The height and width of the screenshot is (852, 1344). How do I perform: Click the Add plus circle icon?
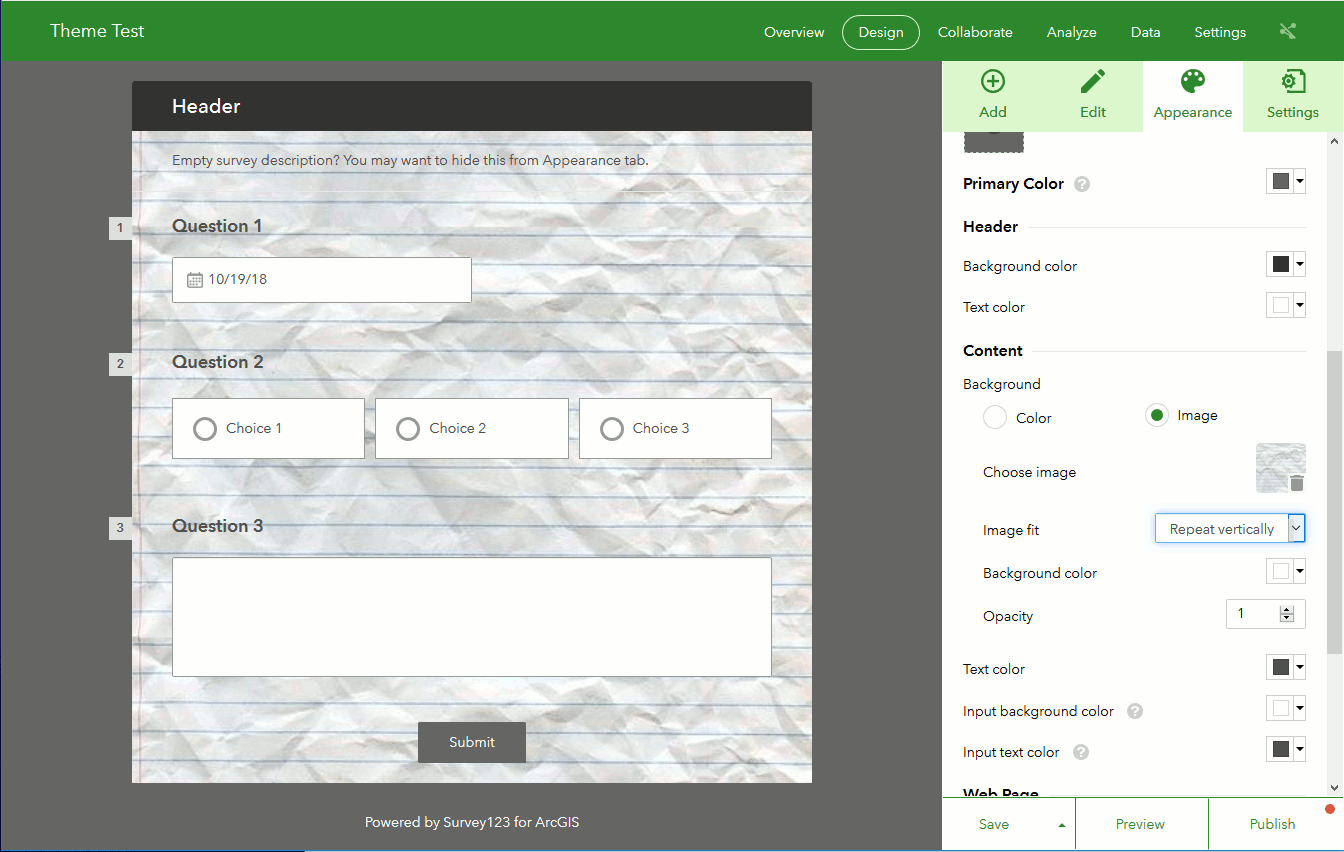992,82
